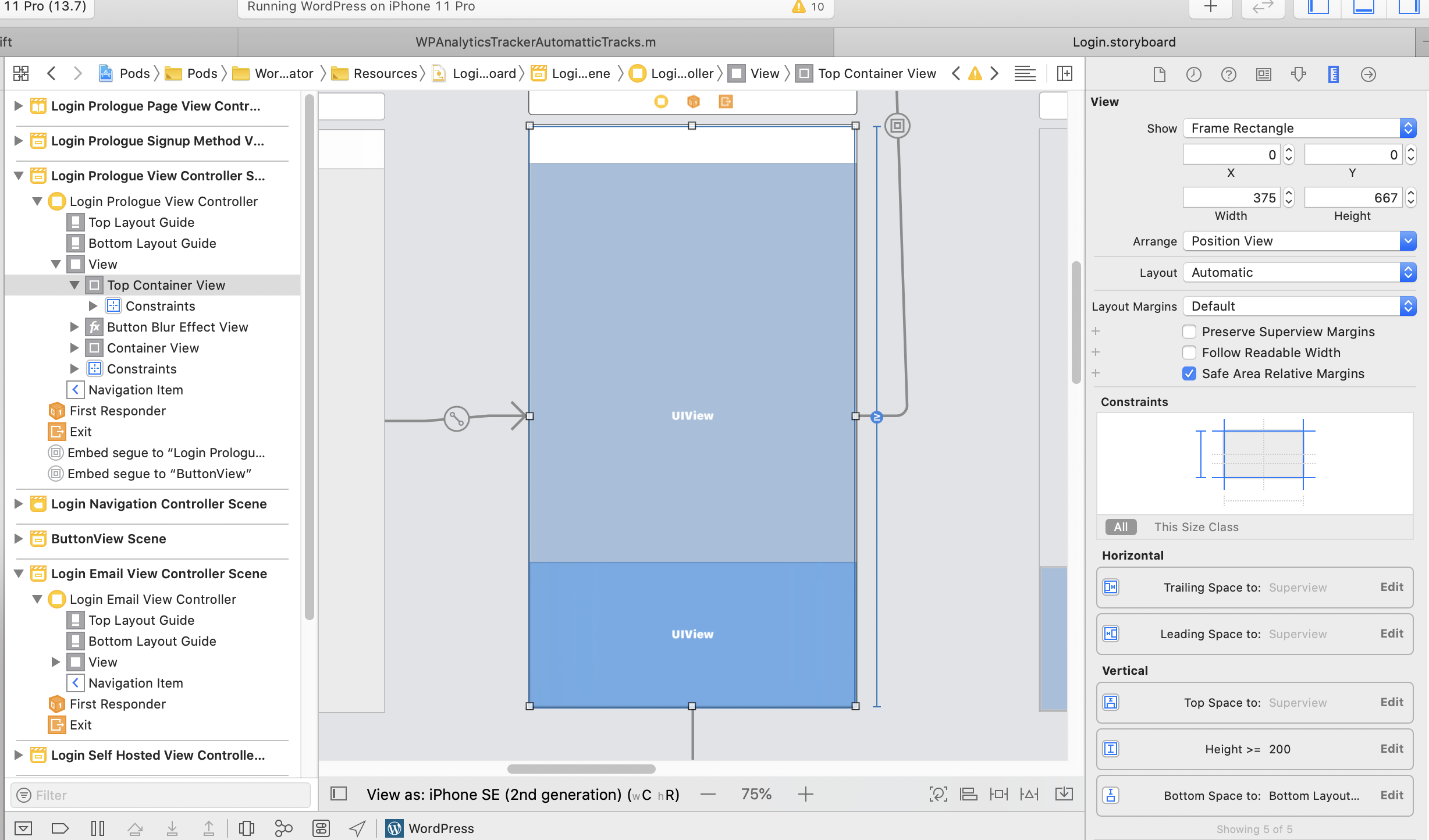Click the Add Editor icon
This screenshot has width=1429, height=840.
[x=1064, y=73]
